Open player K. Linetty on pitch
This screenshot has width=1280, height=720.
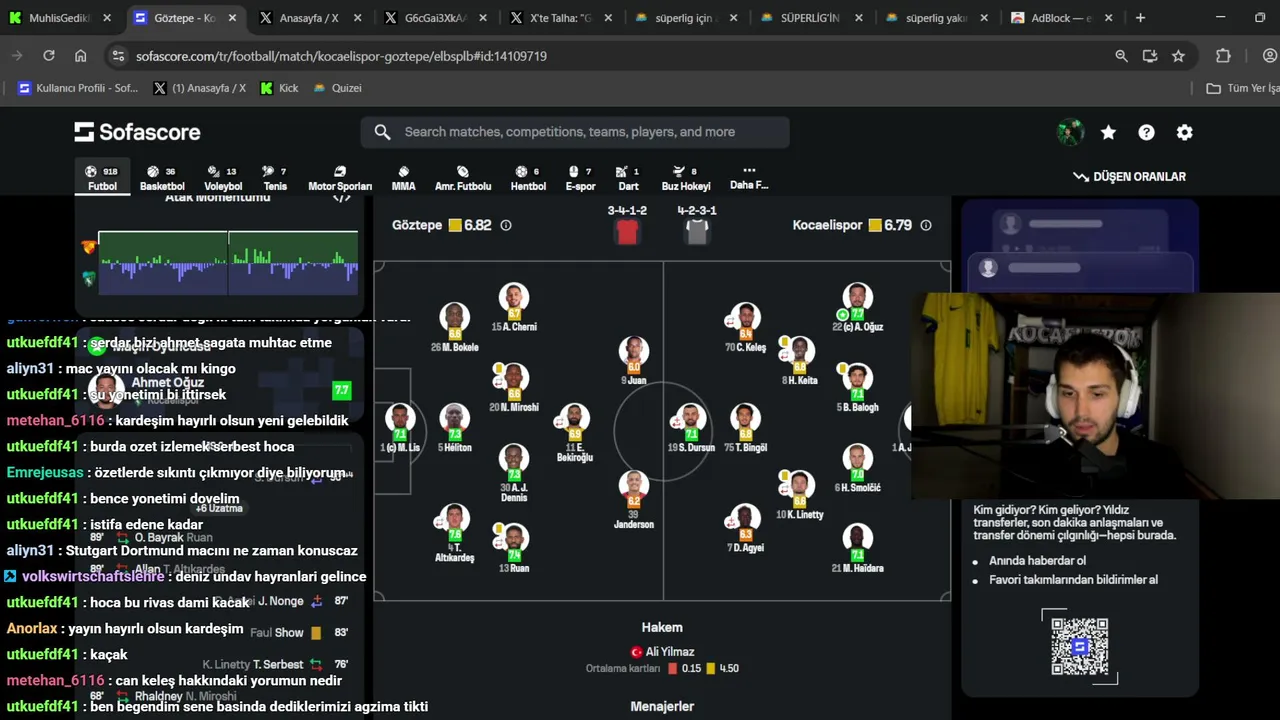coord(799,494)
